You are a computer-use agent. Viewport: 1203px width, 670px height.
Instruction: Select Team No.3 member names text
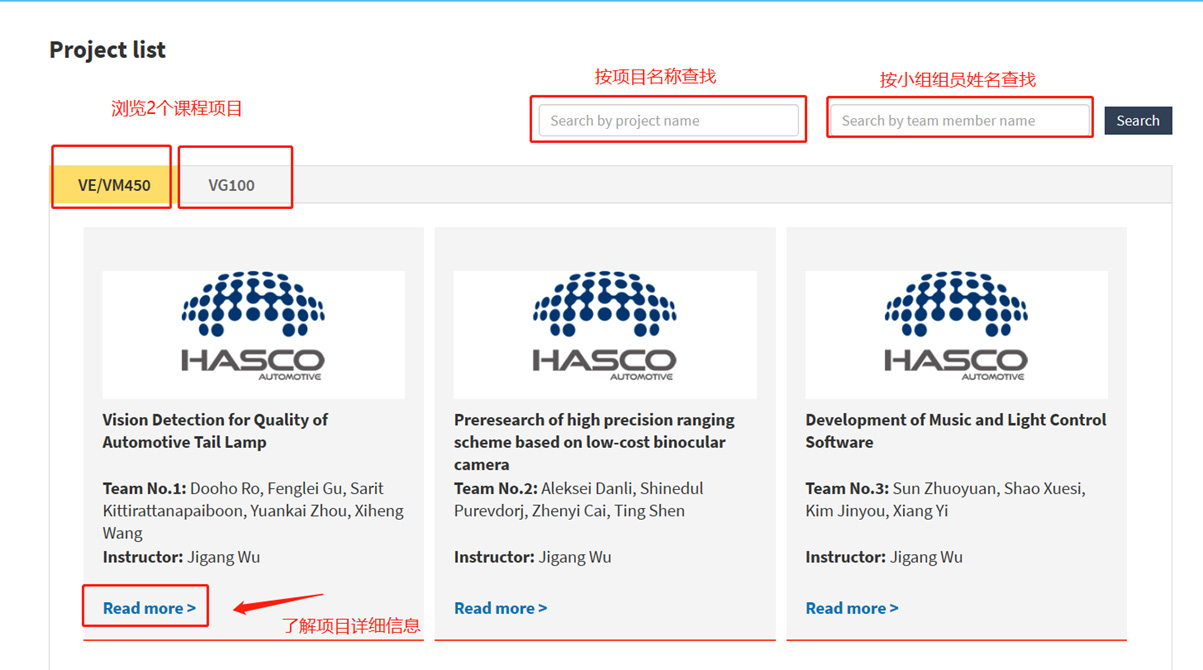click(x=945, y=500)
